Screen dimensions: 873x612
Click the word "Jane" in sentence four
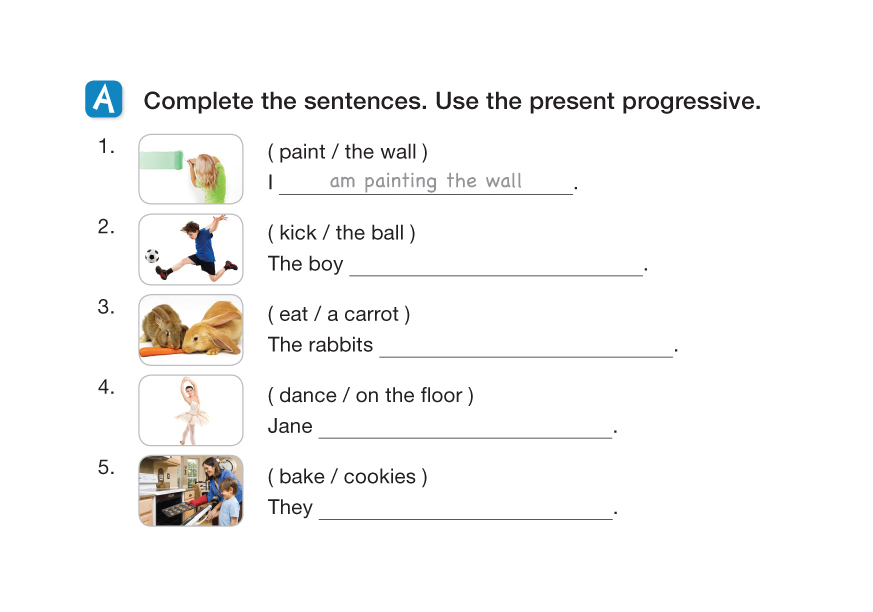tap(290, 426)
